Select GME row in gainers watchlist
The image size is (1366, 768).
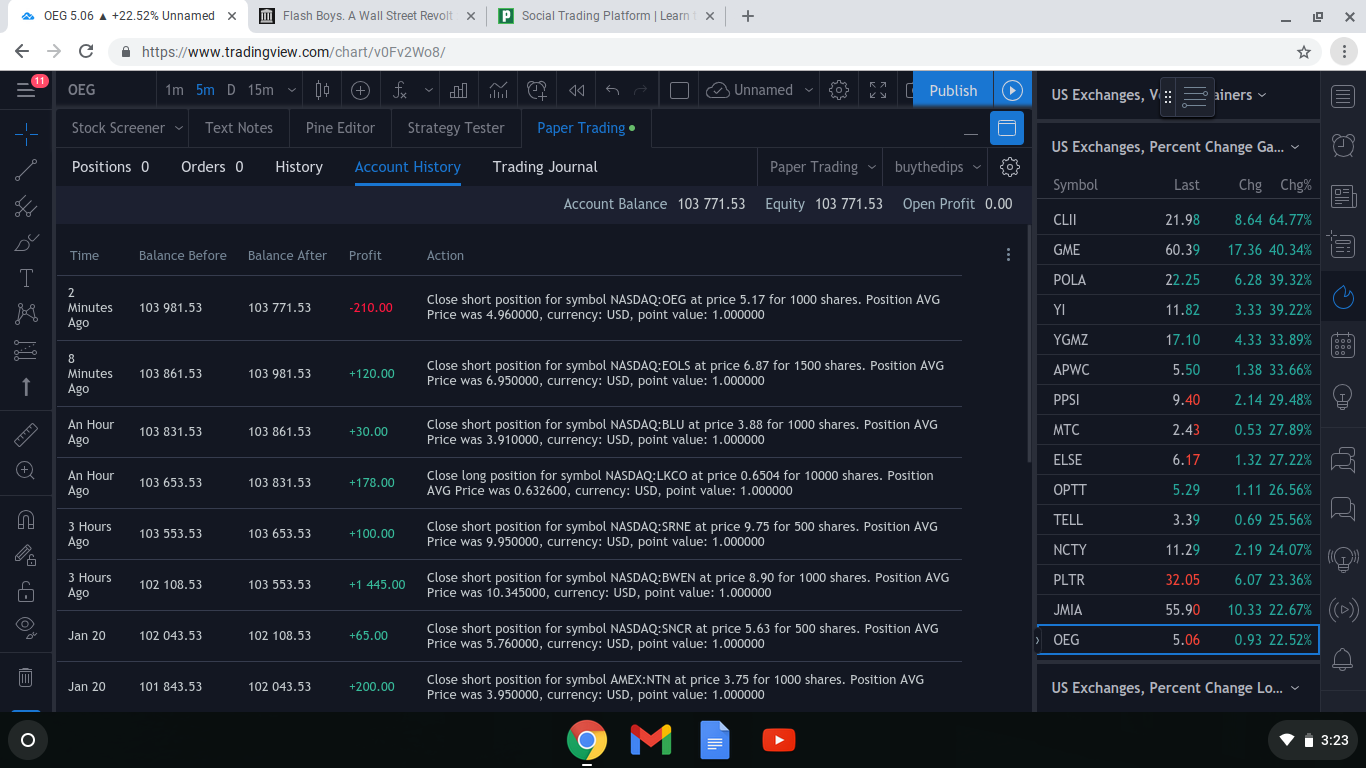click(1178, 250)
